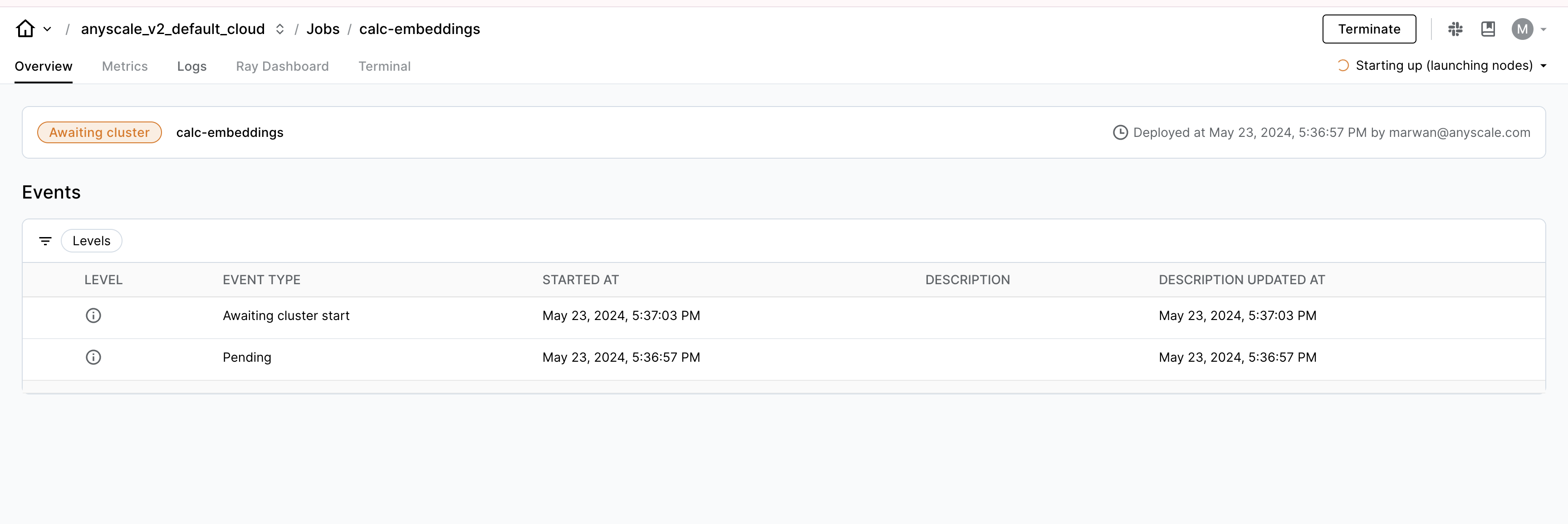Screen dimensions: 1568x524
Task: Switch to the Metrics tab
Action: click(x=125, y=66)
